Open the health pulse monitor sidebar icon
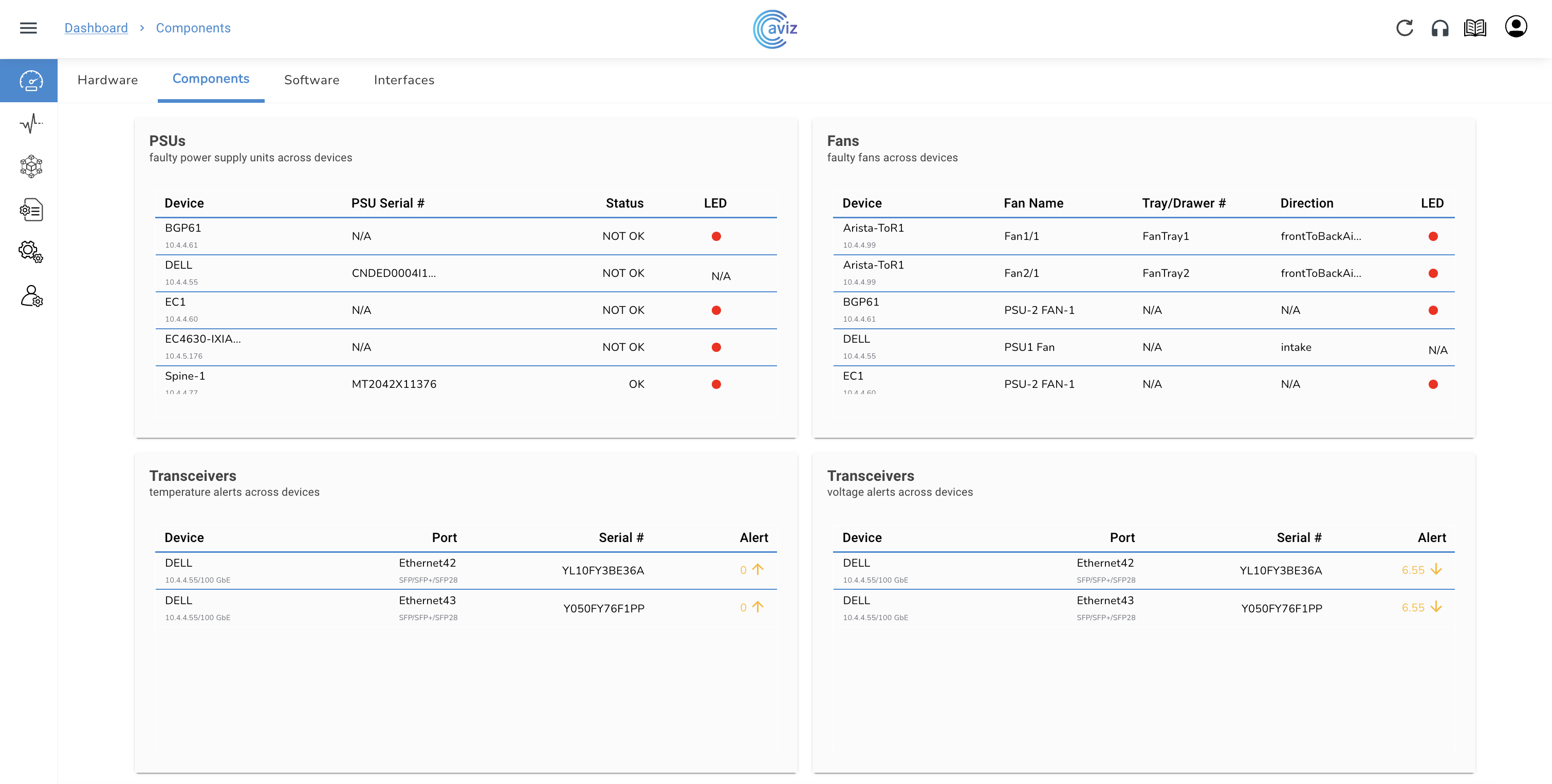This screenshot has height=784, width=1552. coord(31,123)
